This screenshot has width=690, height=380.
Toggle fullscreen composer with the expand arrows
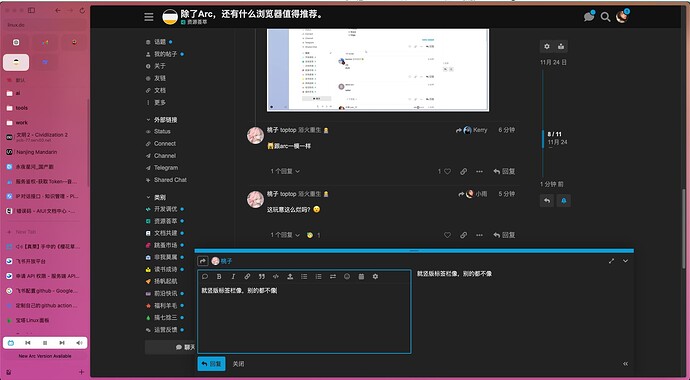coord(611,261)
